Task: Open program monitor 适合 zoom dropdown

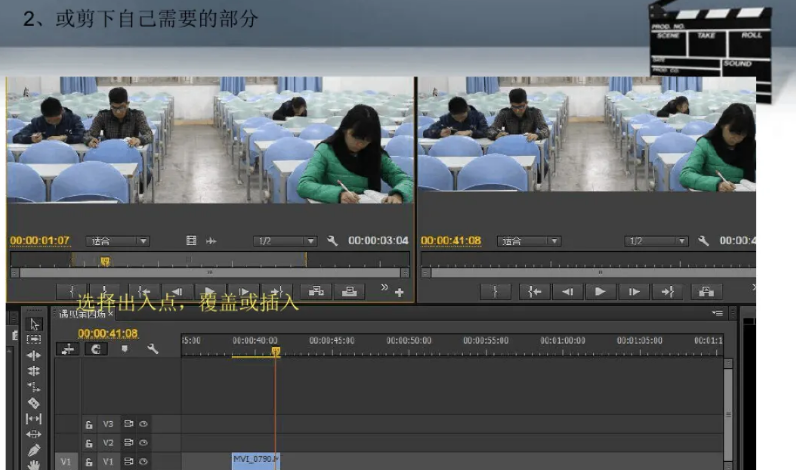Action: [x=529, y=241]
